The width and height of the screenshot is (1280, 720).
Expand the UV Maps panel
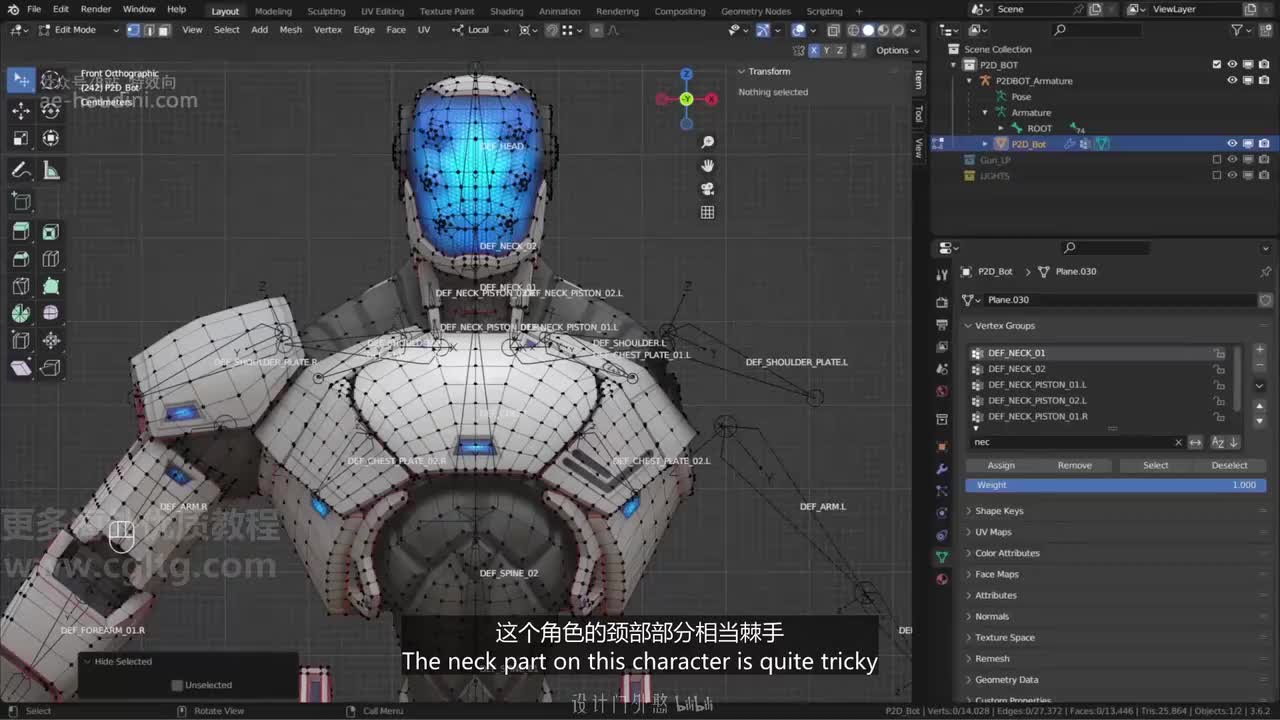click(x=968, y=532)
